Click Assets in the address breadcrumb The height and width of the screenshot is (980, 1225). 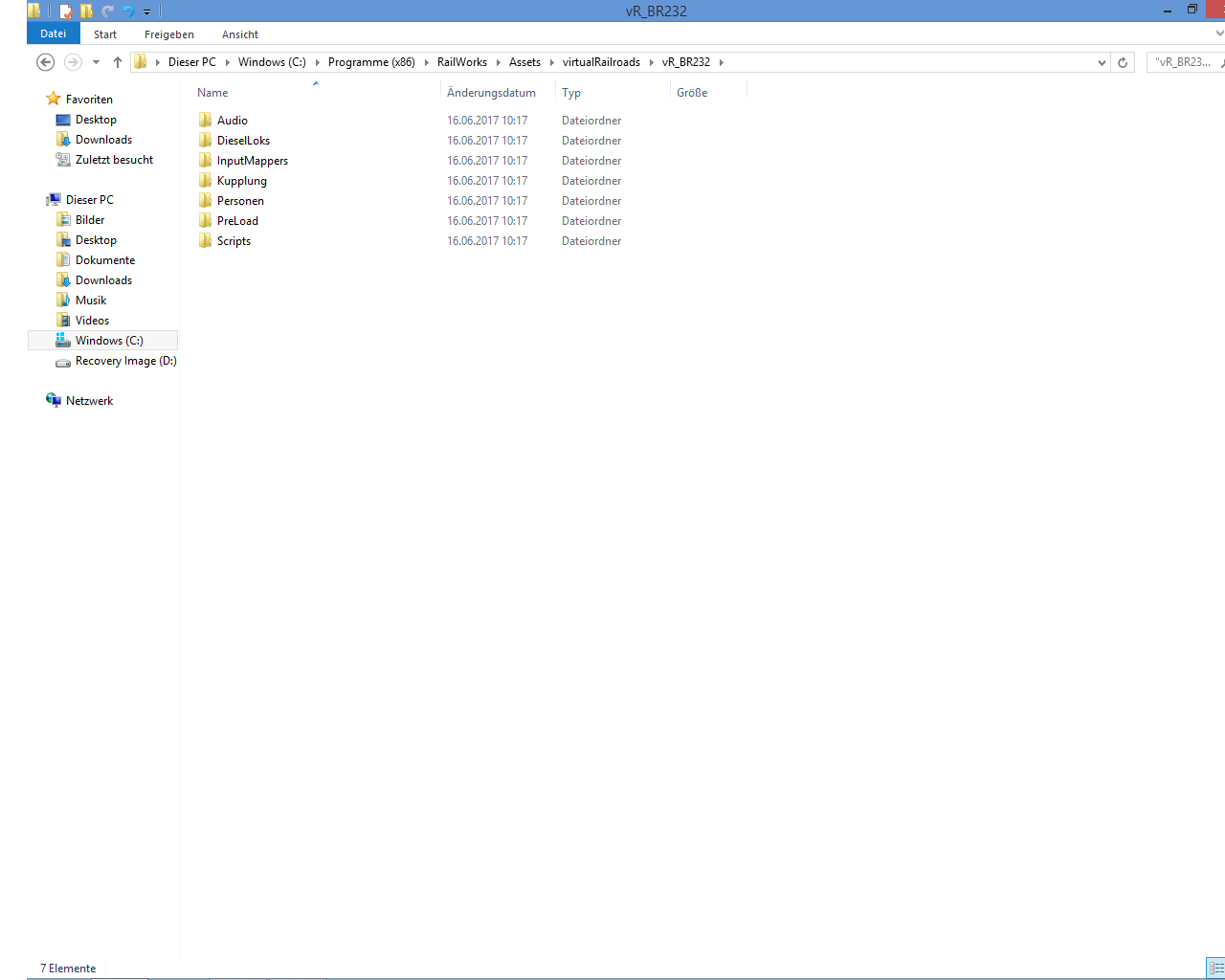point(524,62)
